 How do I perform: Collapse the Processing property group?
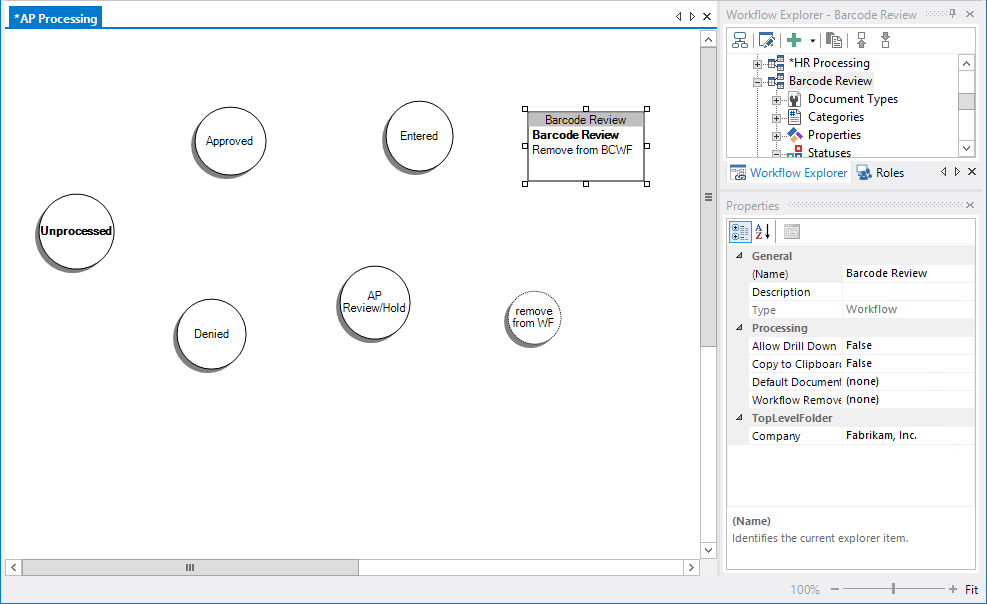point(739,327)
